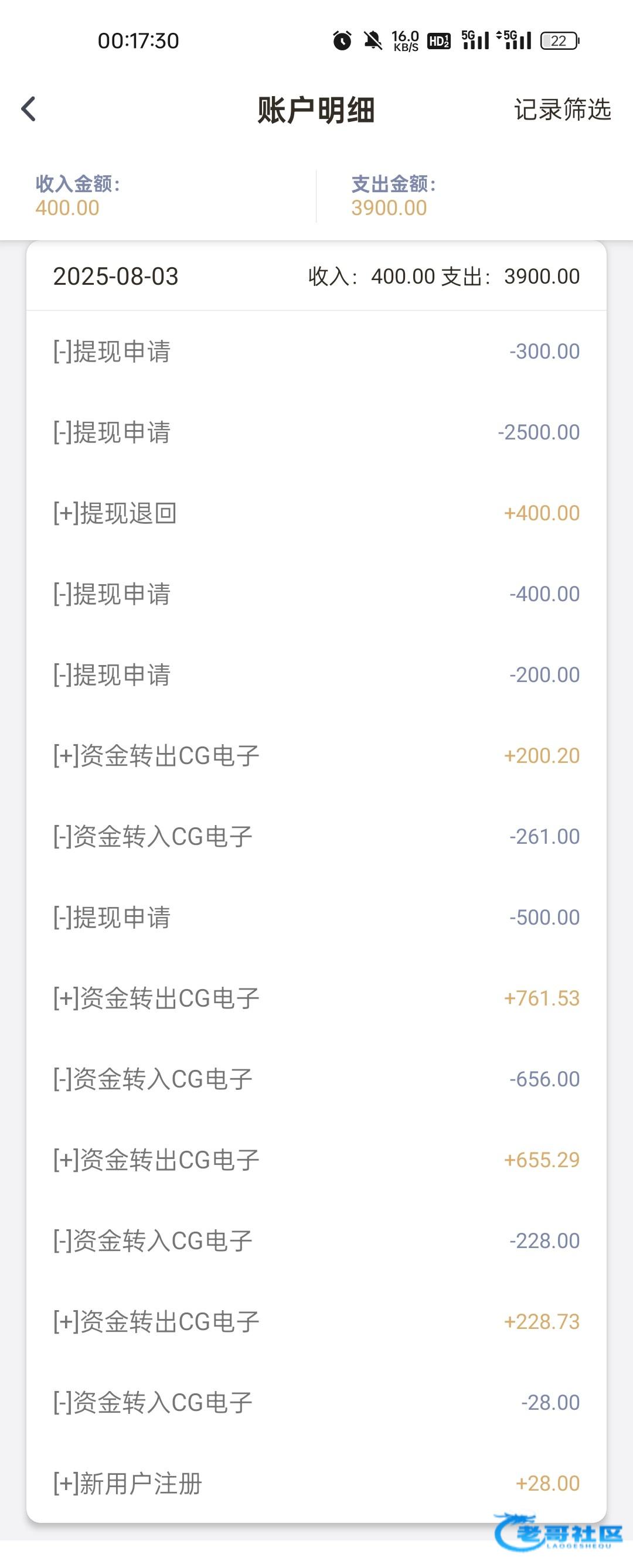This screenshot has height=1568, width=633.
Task: Tap the 收入金额 400.00 summary
Action: [78, 196]
